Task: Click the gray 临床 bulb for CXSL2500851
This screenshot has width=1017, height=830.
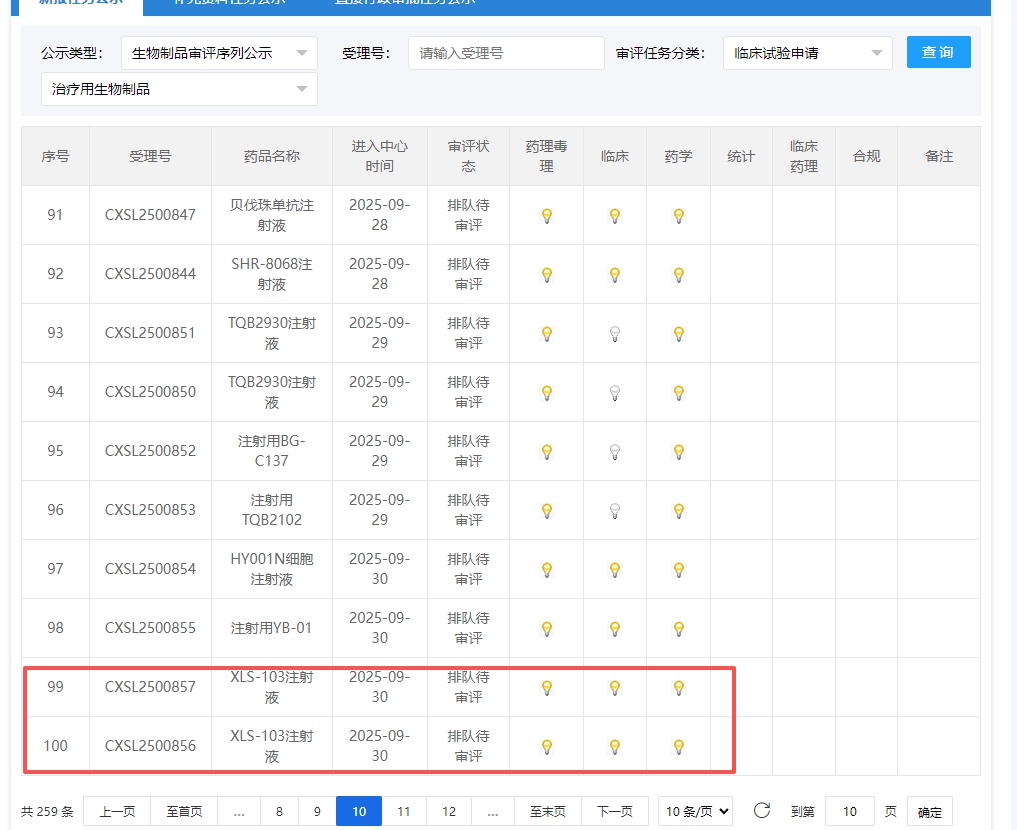Action: (x=615, y=333)
